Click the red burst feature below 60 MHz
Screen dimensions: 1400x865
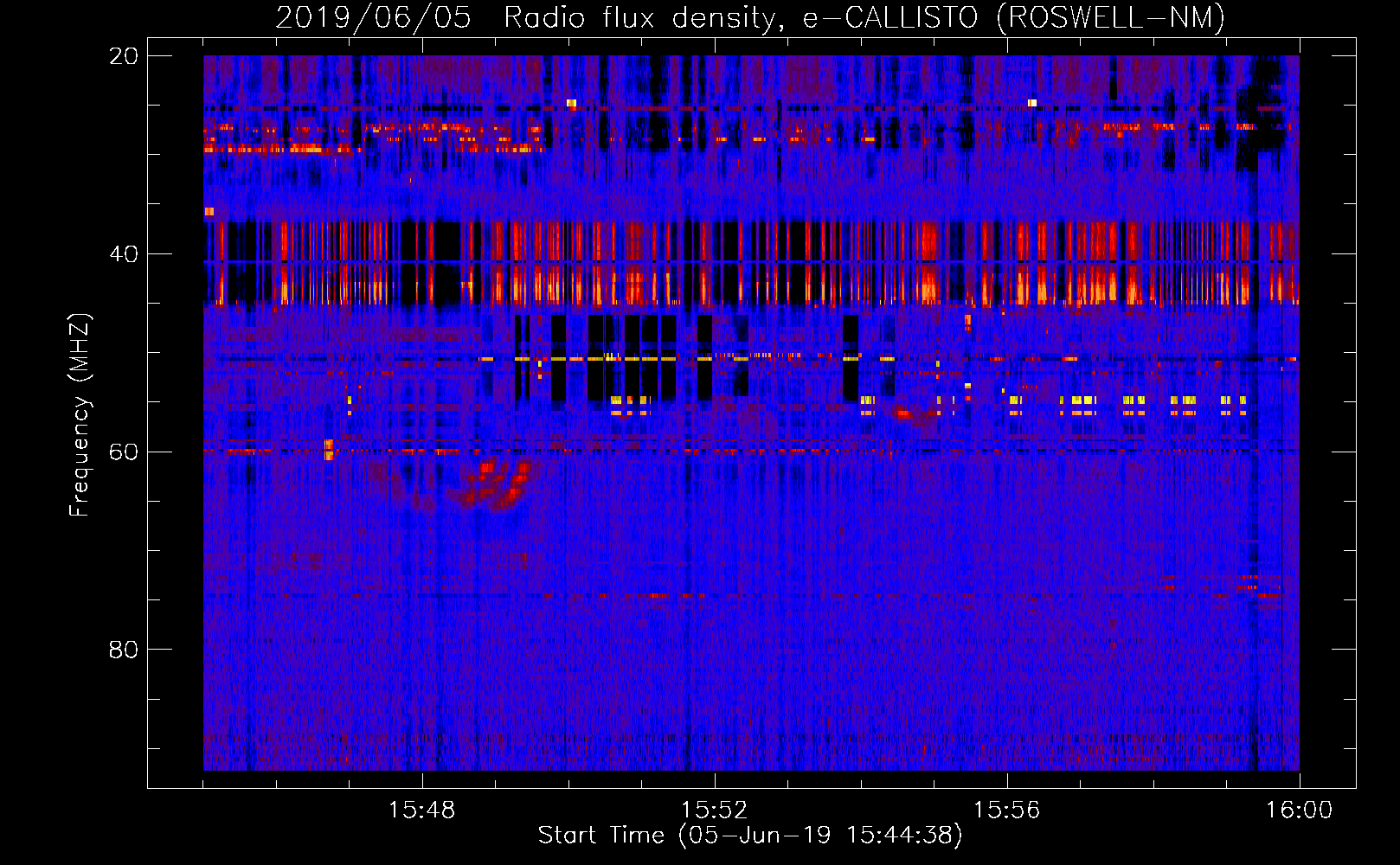click(x=493, y=484)
